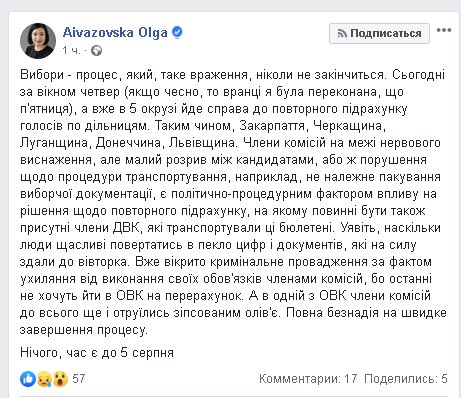Open the three-dots post options menu
461x398 pixels.
click(x=444, y=30)
